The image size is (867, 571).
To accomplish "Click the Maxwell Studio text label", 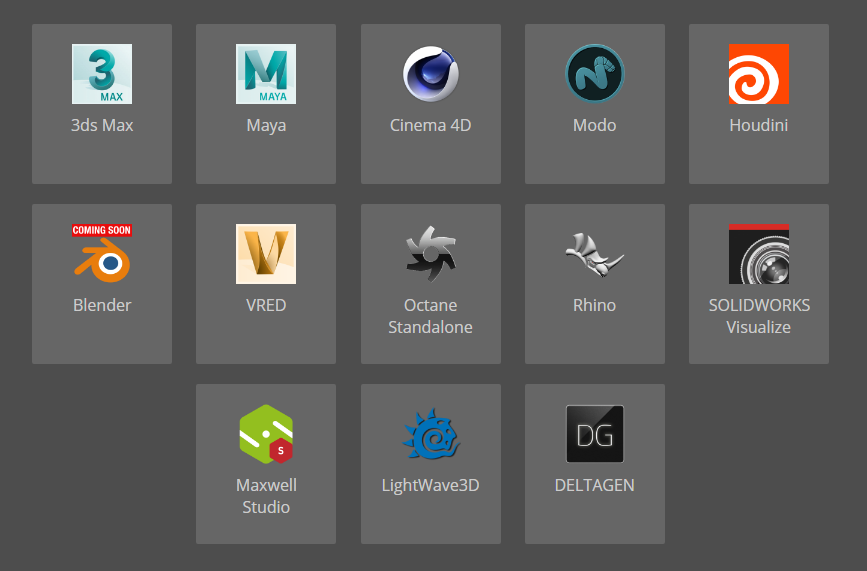I will [266, 496].
